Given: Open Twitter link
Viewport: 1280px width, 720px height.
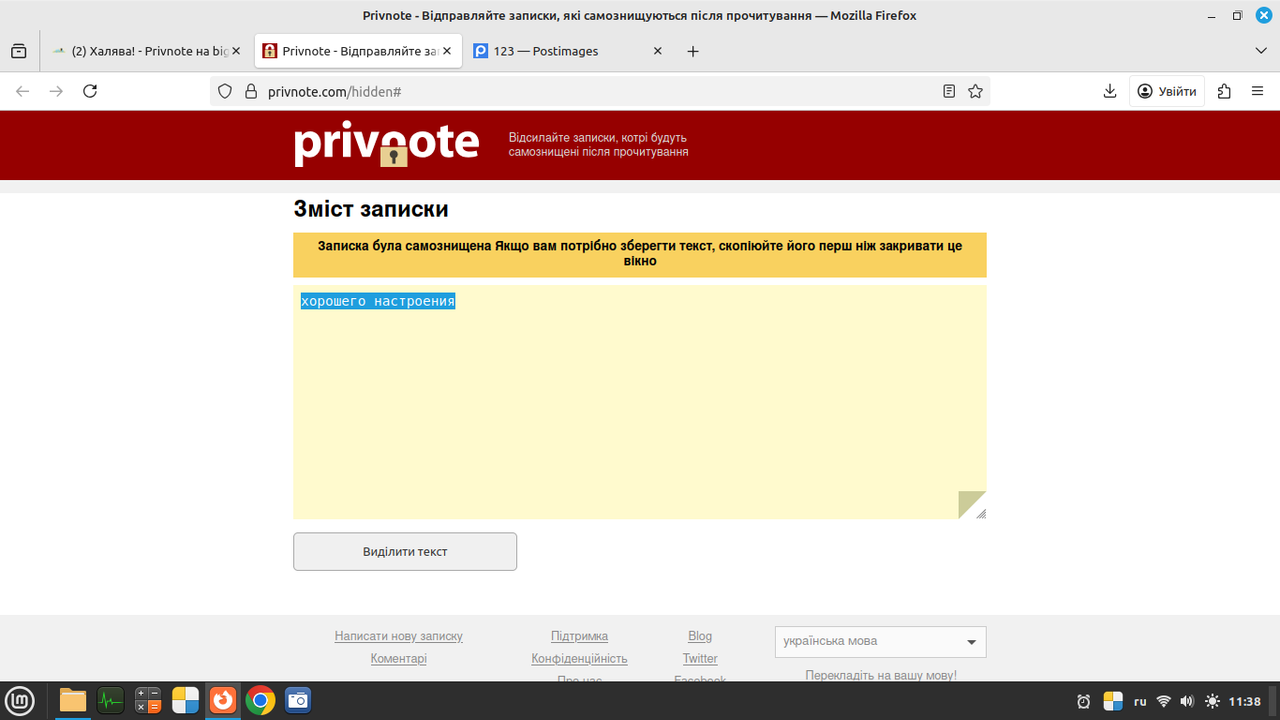Looking at the screenshot, I should coord(700,659).
